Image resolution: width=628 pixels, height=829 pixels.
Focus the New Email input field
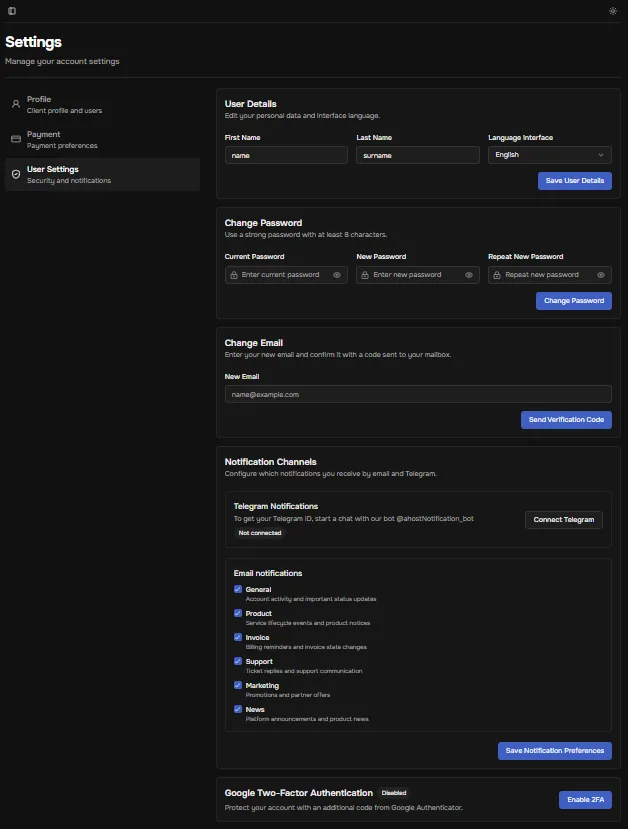point(418,394)
